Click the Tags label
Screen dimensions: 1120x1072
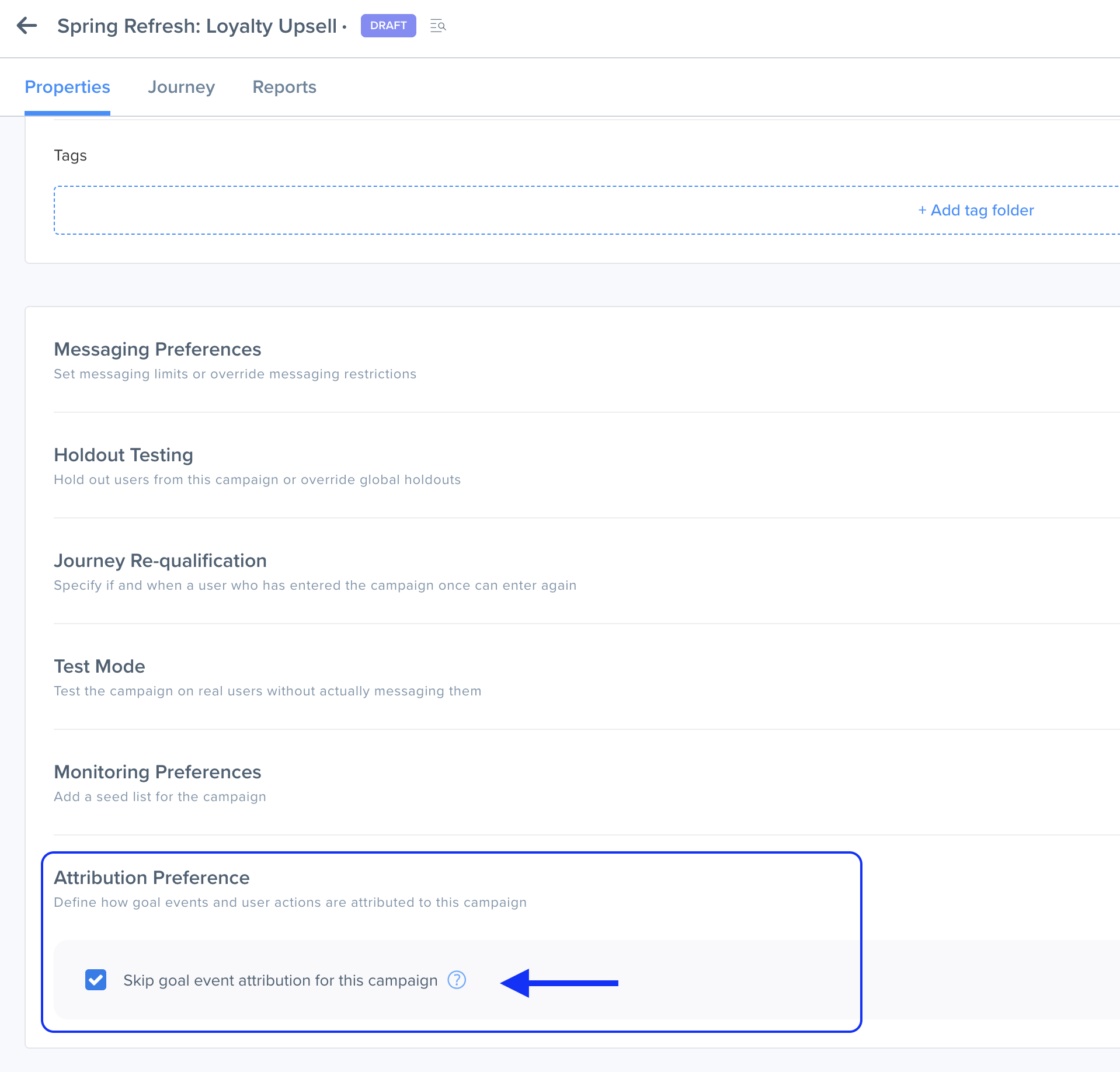point(70,155)
